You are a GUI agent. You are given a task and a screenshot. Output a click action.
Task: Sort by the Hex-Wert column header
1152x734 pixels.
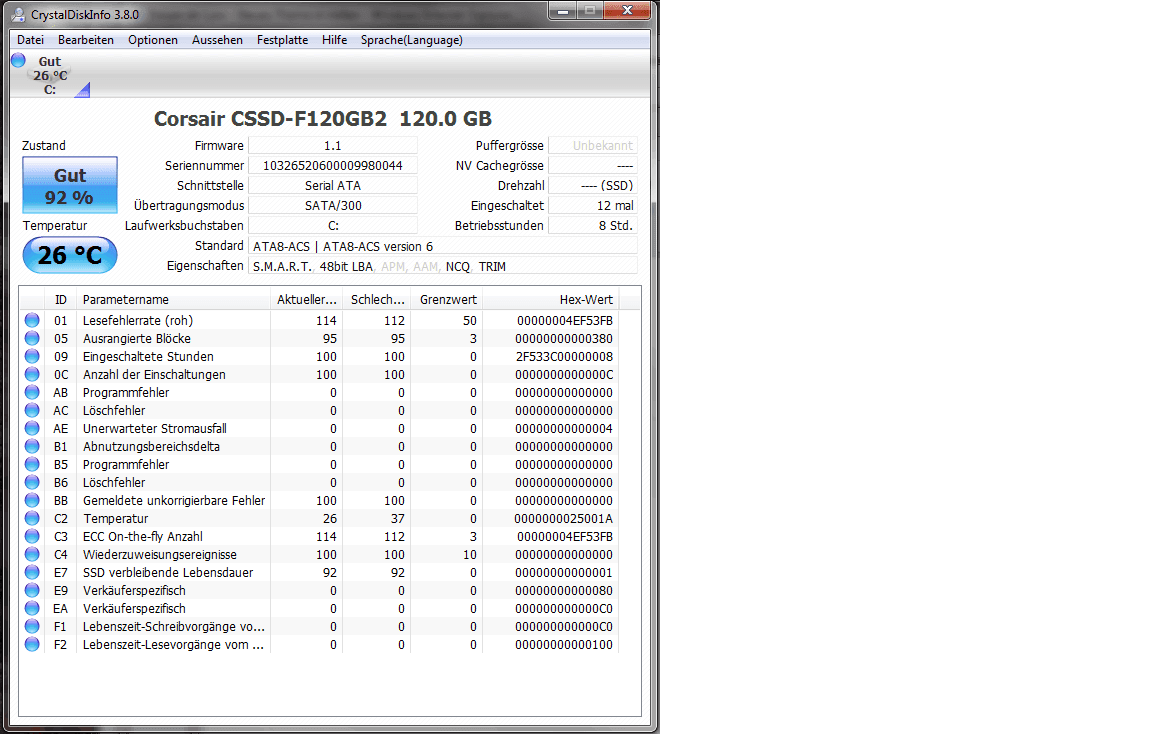click(551, 299)
